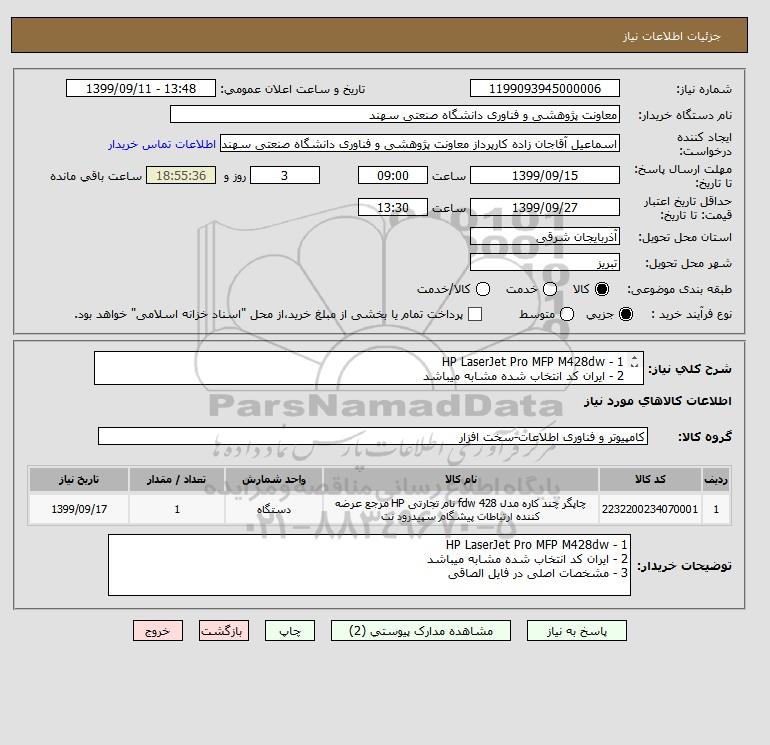Viewport: 770px width, 745px height.
Task: Click the buyer organization name field
Action: click(x=395, y=114)
